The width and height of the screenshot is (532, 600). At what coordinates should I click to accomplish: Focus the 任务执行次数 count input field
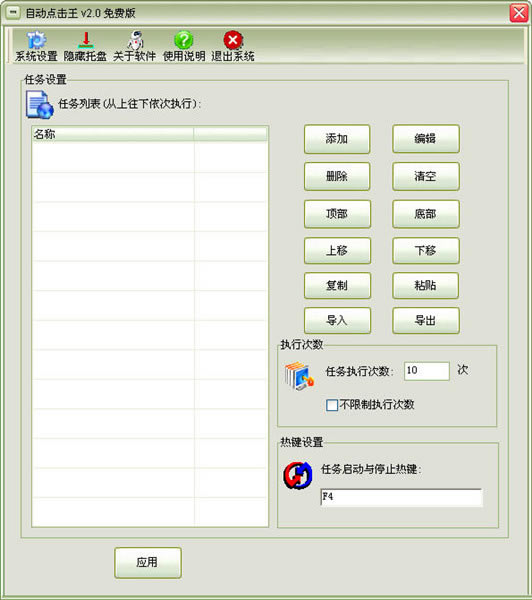tap(426, 371)
